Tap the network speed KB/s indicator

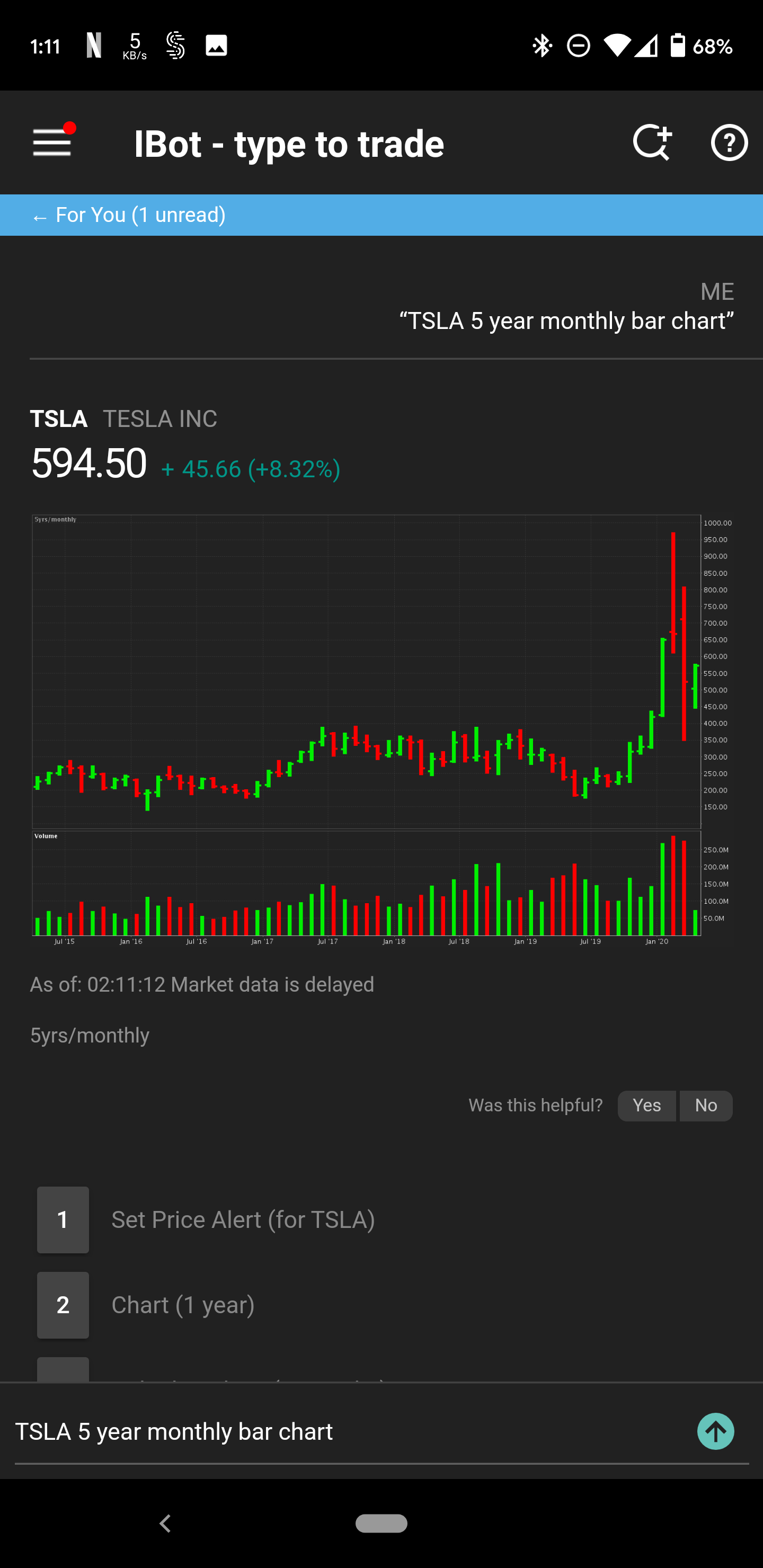135,46
